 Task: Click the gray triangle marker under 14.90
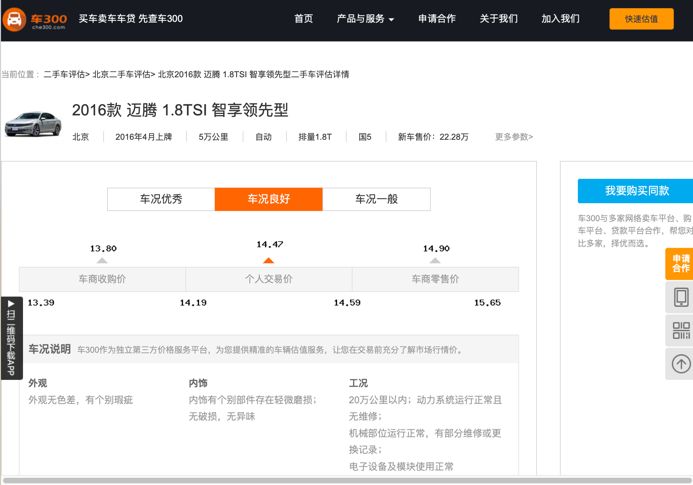[435, 260]
